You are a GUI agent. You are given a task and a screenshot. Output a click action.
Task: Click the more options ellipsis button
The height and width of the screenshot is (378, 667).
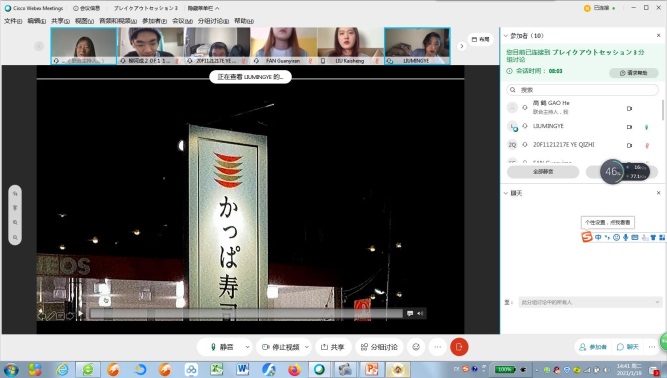(438, 347)
